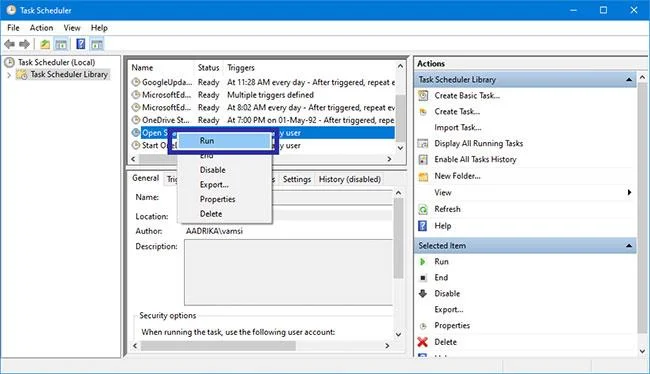Image resolution: width=650 pixels, height=374 pixels.
Task: Toggle the Show/Hide Action Pane toolbar icon
Action: pos(97,44)
